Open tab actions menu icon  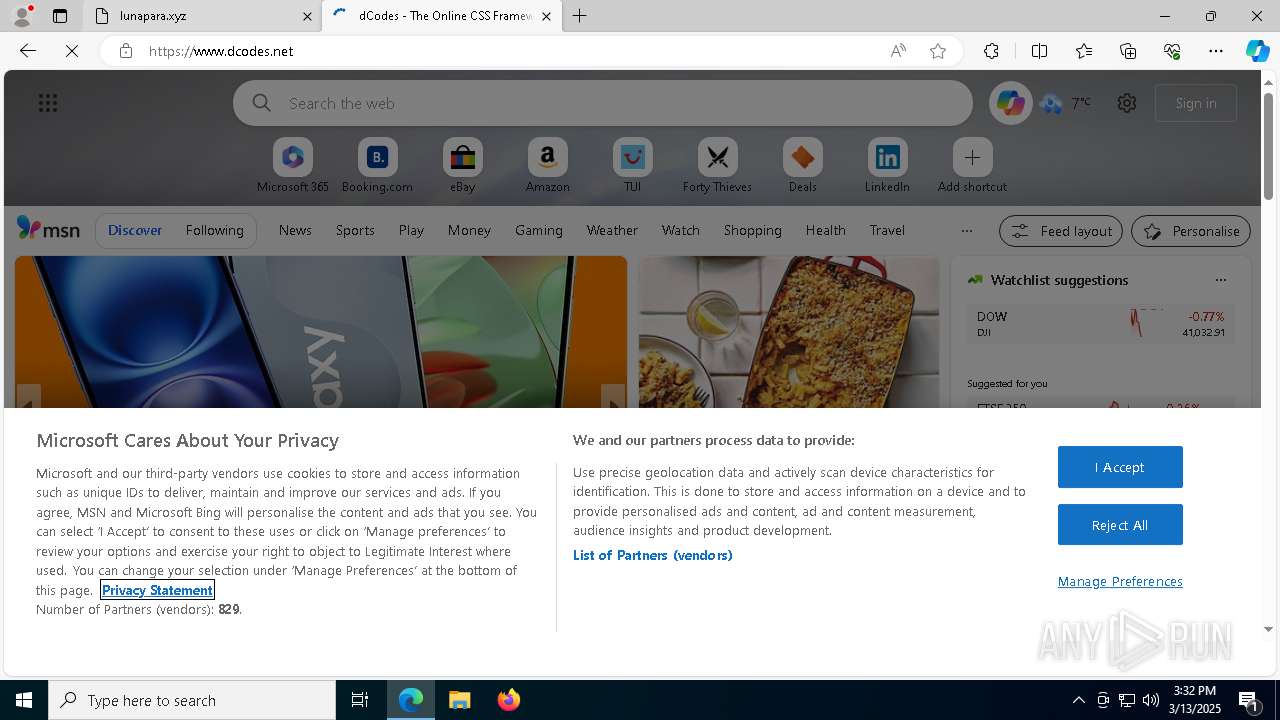(x=60, y=16)
